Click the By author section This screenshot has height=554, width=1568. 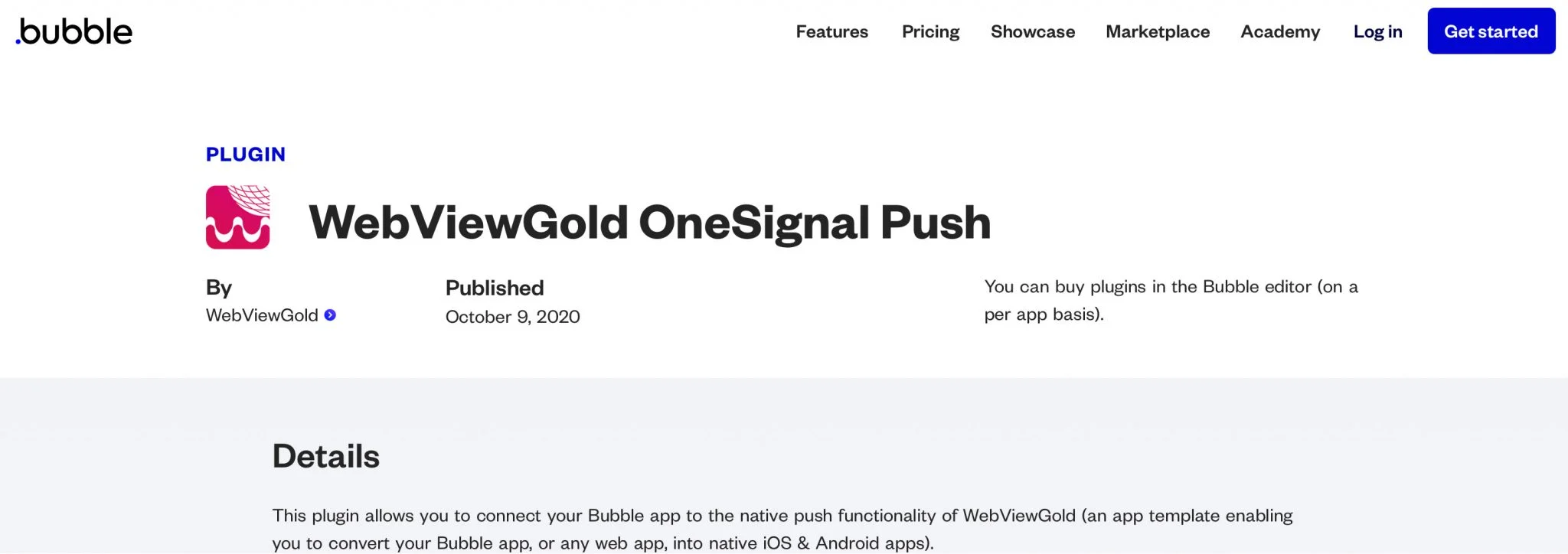tap(220, 287)
